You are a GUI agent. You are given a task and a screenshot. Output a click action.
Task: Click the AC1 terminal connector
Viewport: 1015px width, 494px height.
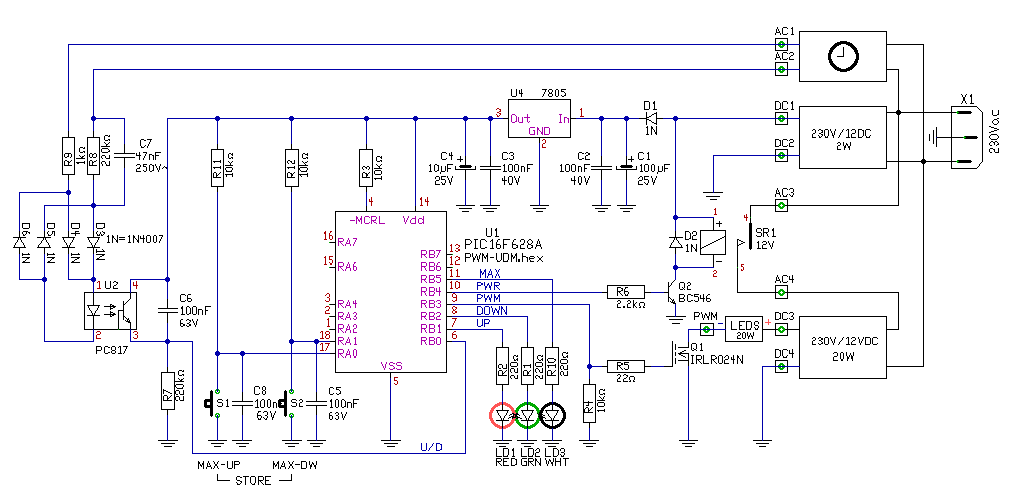pyautogui.click(x=782, y=44)
